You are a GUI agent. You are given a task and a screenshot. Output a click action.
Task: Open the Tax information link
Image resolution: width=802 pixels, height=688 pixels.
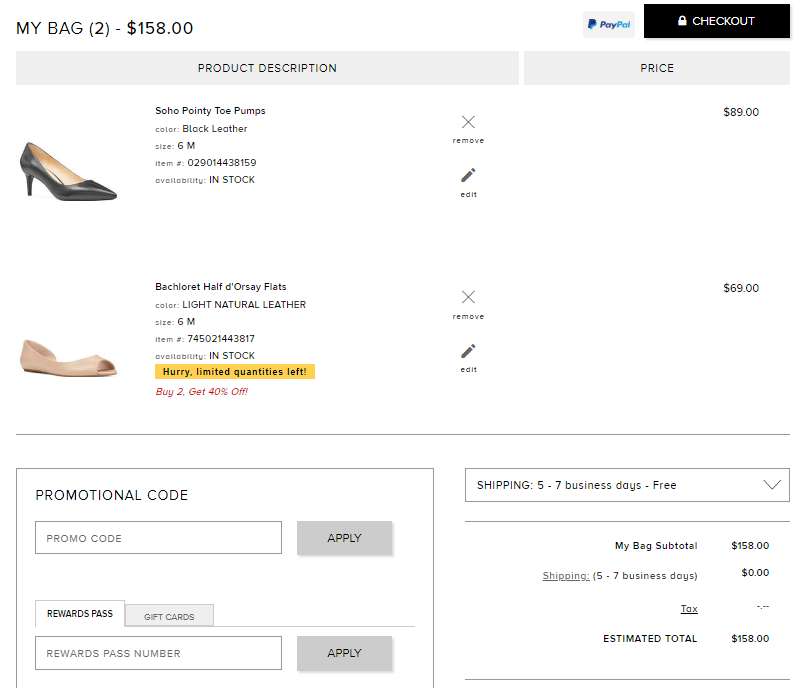point(689,609)
